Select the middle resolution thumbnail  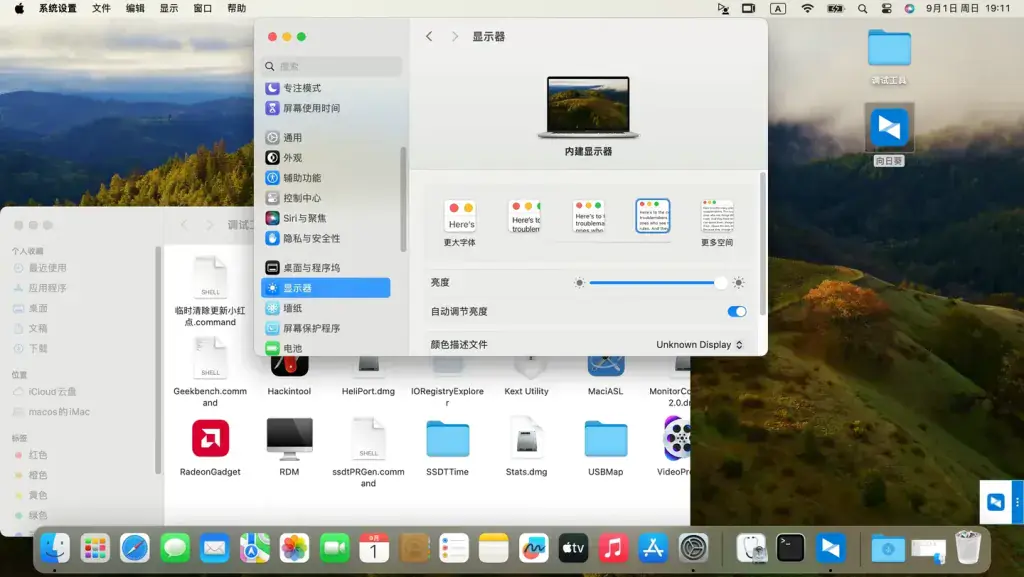[x=589, y=216]
